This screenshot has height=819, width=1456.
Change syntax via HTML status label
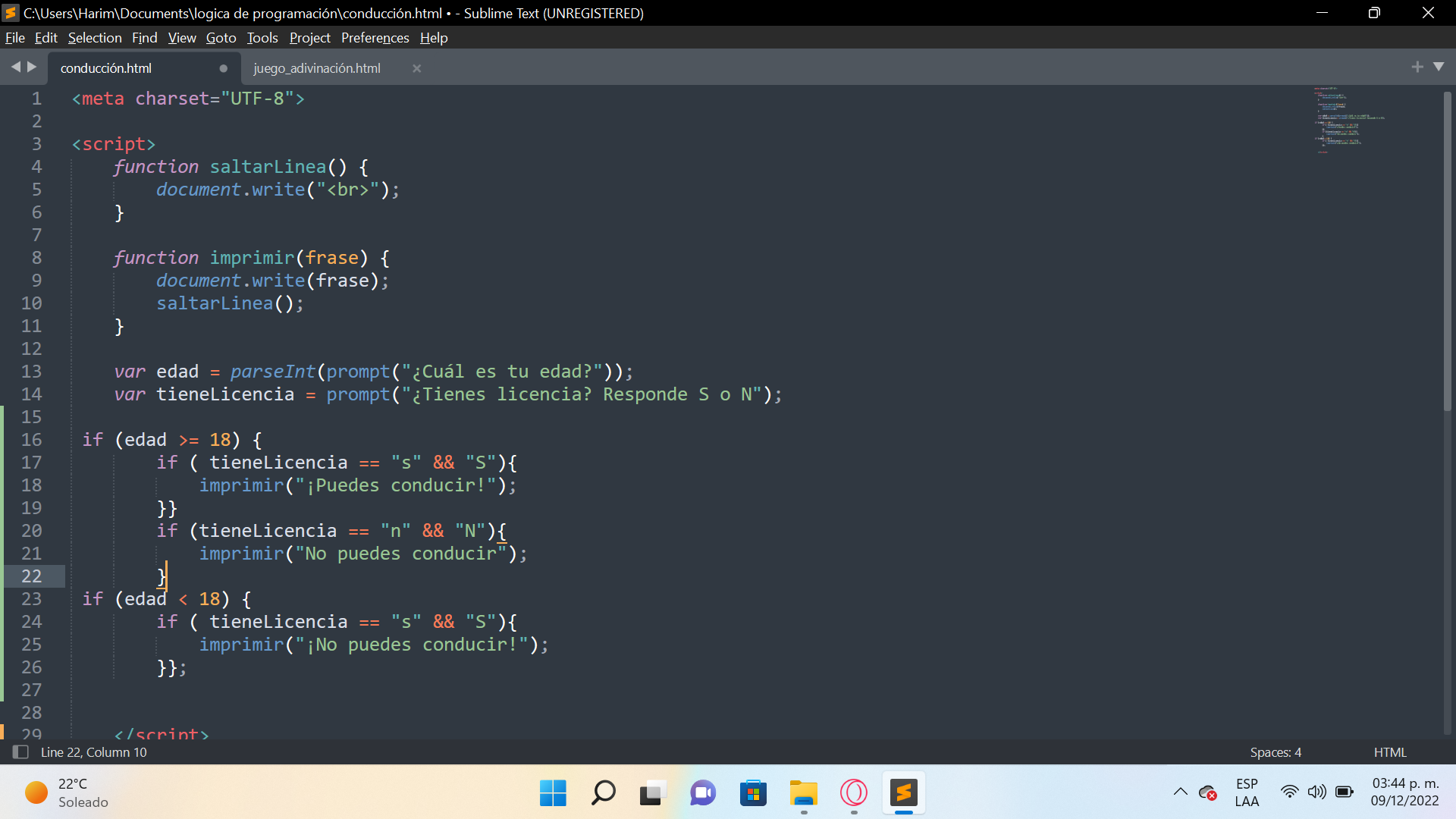pos(1390,752)
